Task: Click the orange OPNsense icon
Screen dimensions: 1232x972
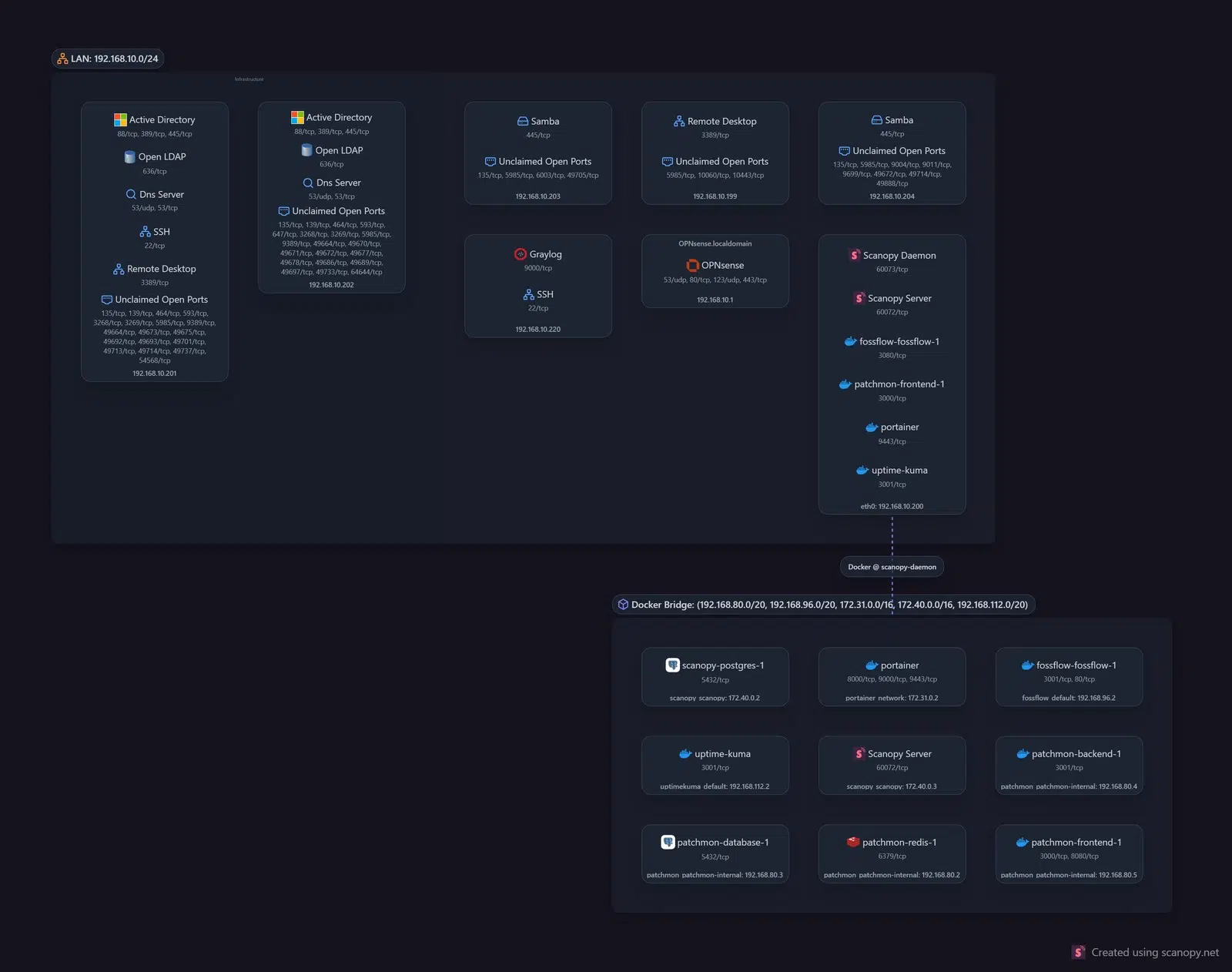Action: pyautogui.click(x=692, y=265)
